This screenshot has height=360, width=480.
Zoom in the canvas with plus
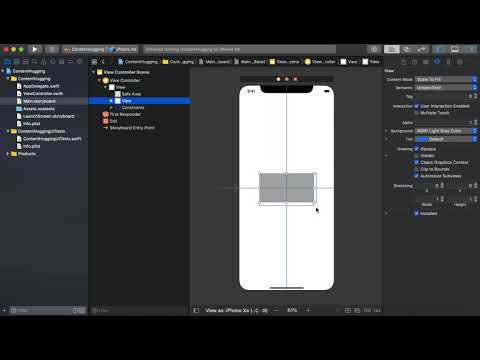click(x=308, y=310)
